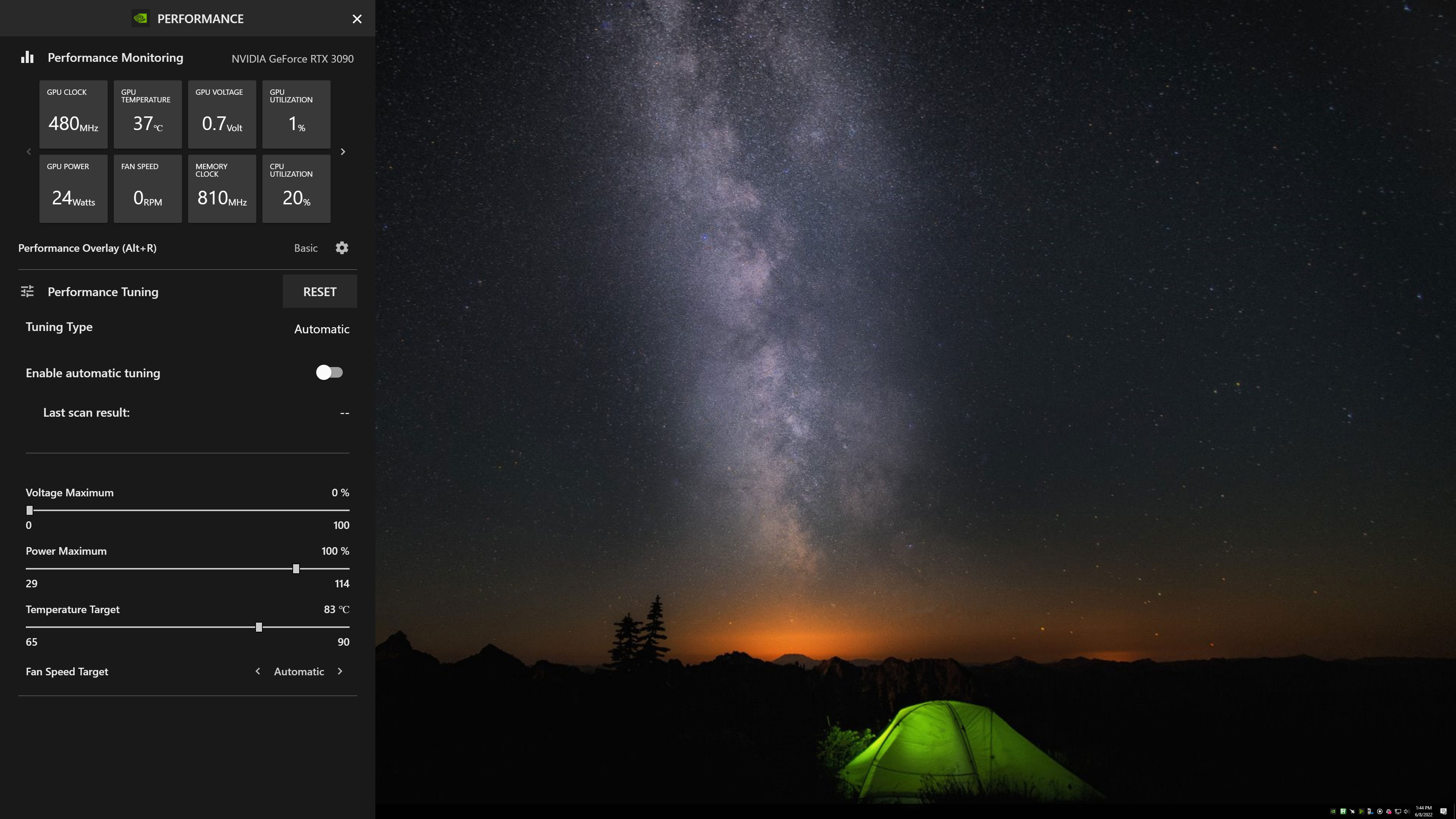Click the Performance Monitoring bar chart icon
Viewport: 1456px width, 819px height.
click(27, 57)
